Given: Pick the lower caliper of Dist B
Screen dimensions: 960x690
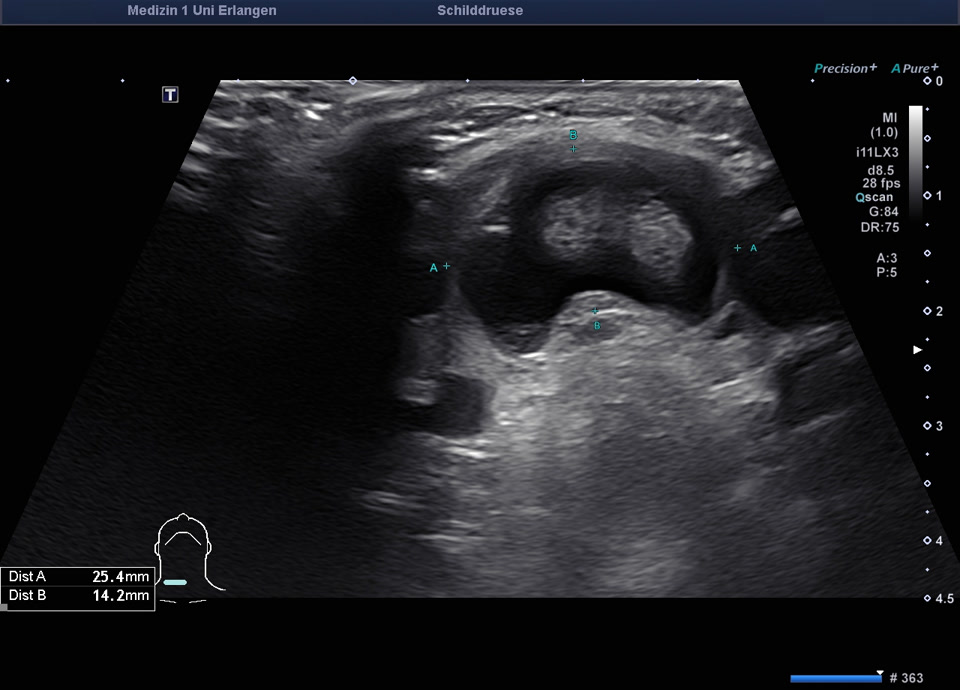Looking at the screenshot, I should (596, 311).
